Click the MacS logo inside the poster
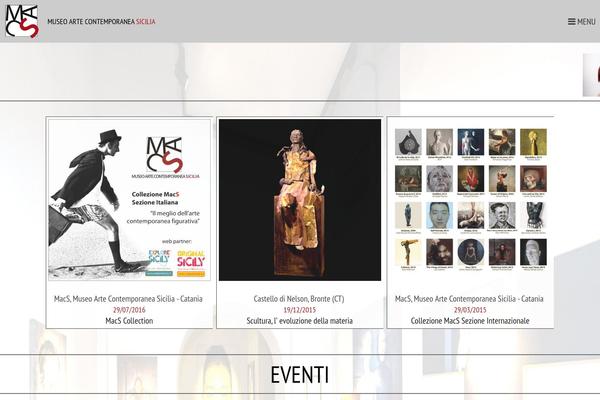Viewport: 600px width, 400px height. tap(165, 157)
